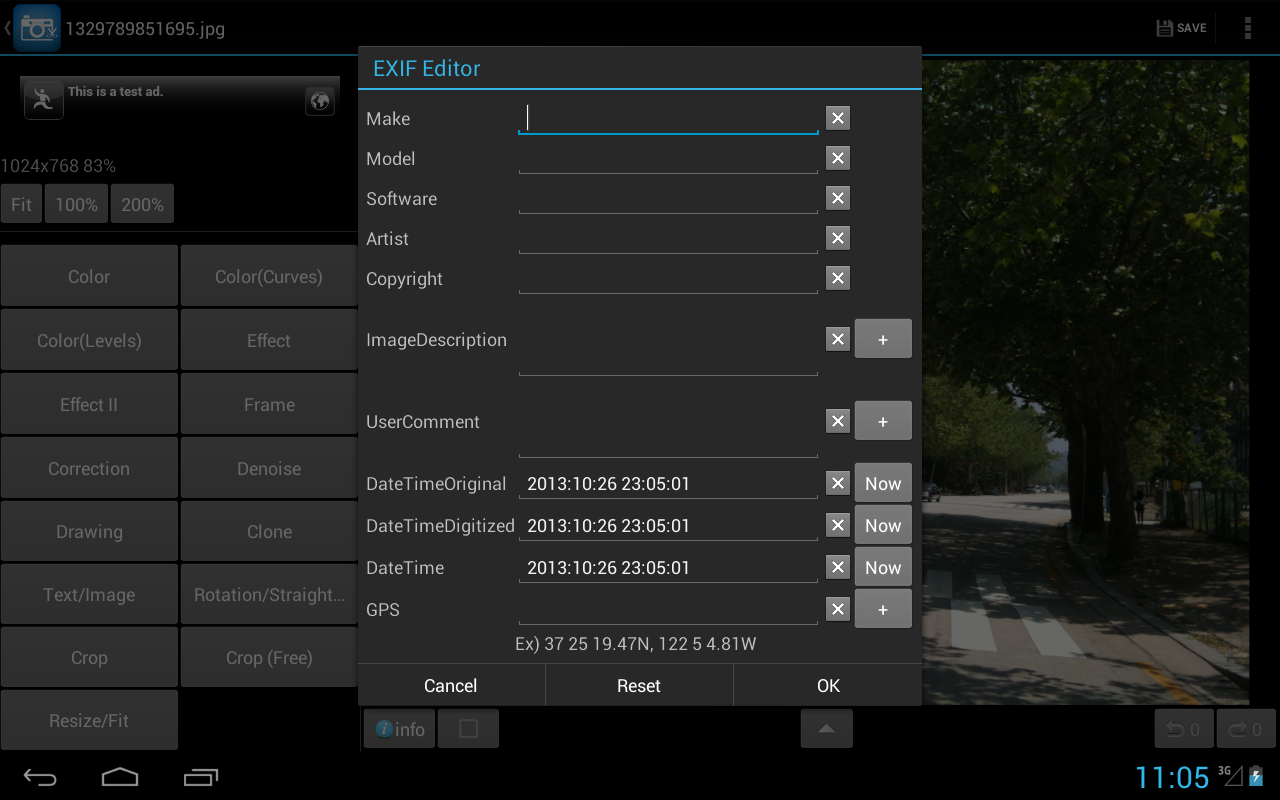The height and width of the screenshot is (800, 1280).
Task: Click the undo button showing 0
Action: coord(1184,729)
